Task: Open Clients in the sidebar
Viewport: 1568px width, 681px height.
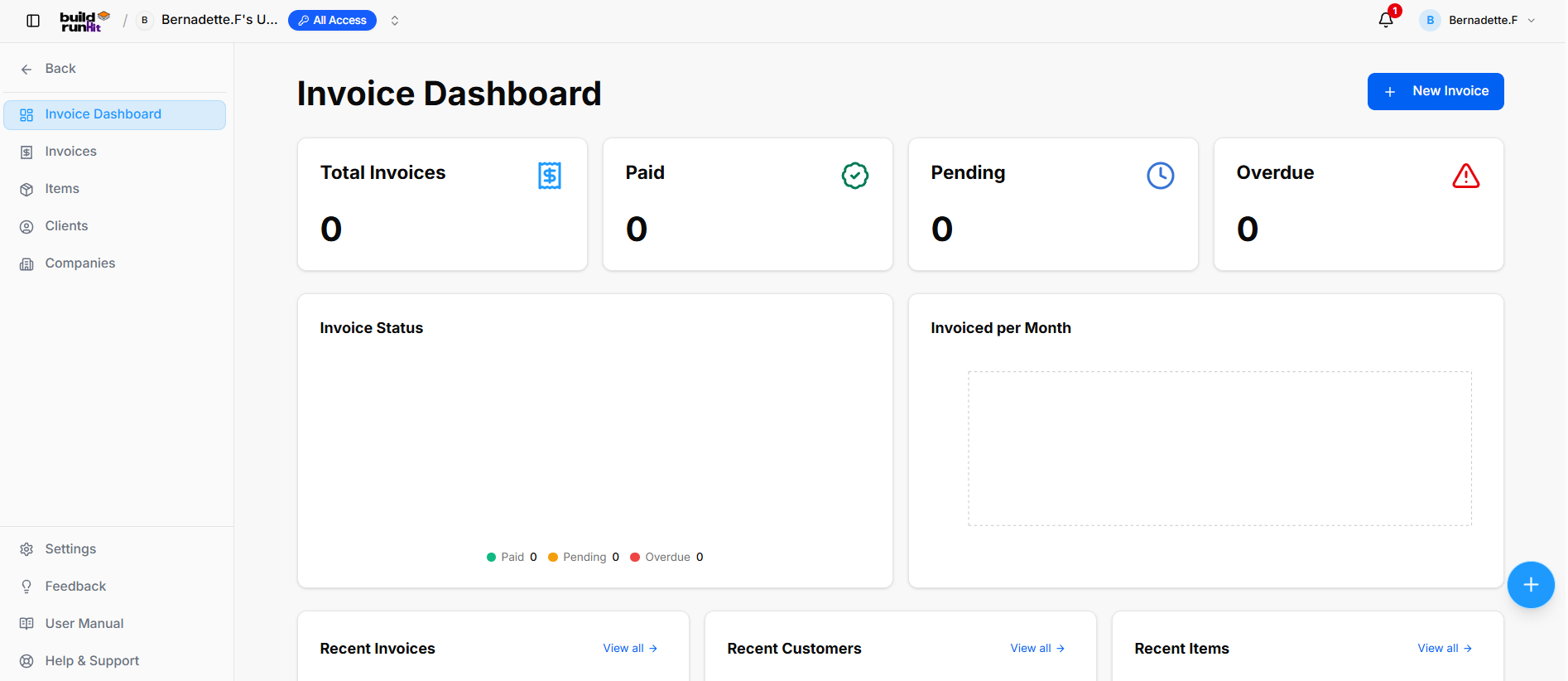Action: pyautogui.click(x=114, y=226)
